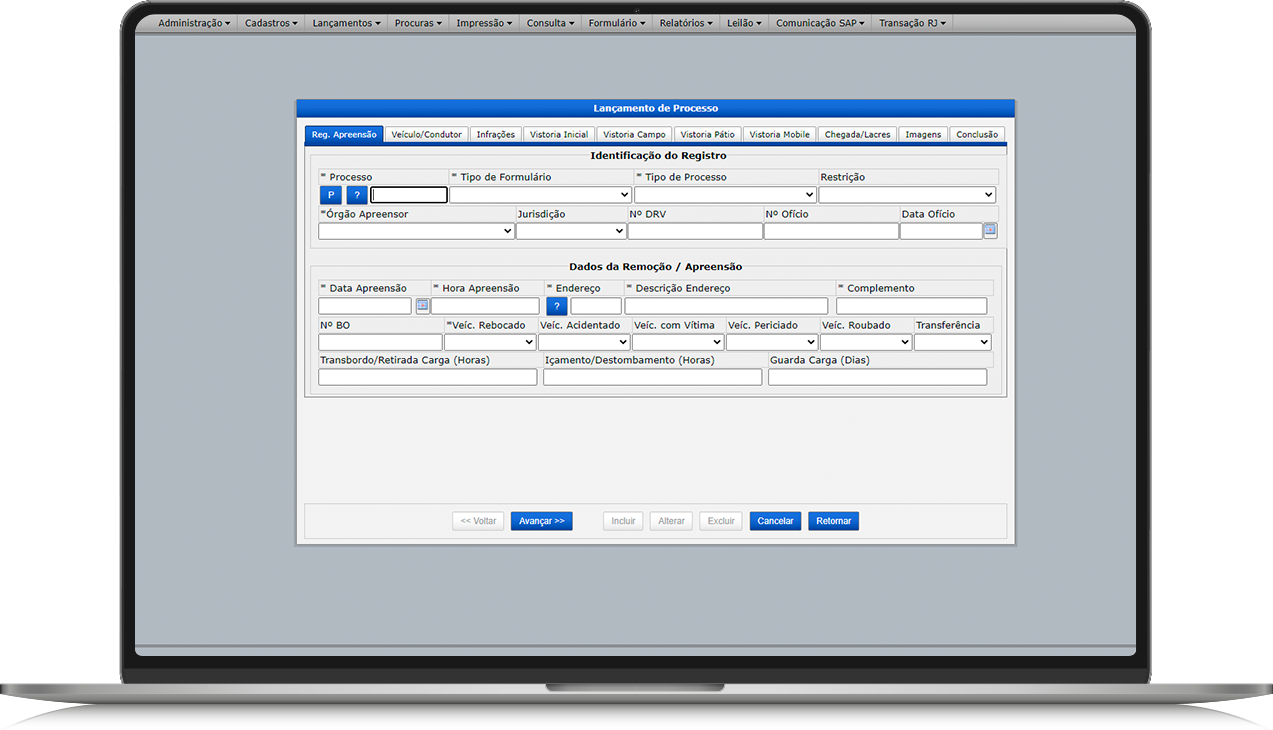
Task: Open the Procuras menu
Action: 418,23
